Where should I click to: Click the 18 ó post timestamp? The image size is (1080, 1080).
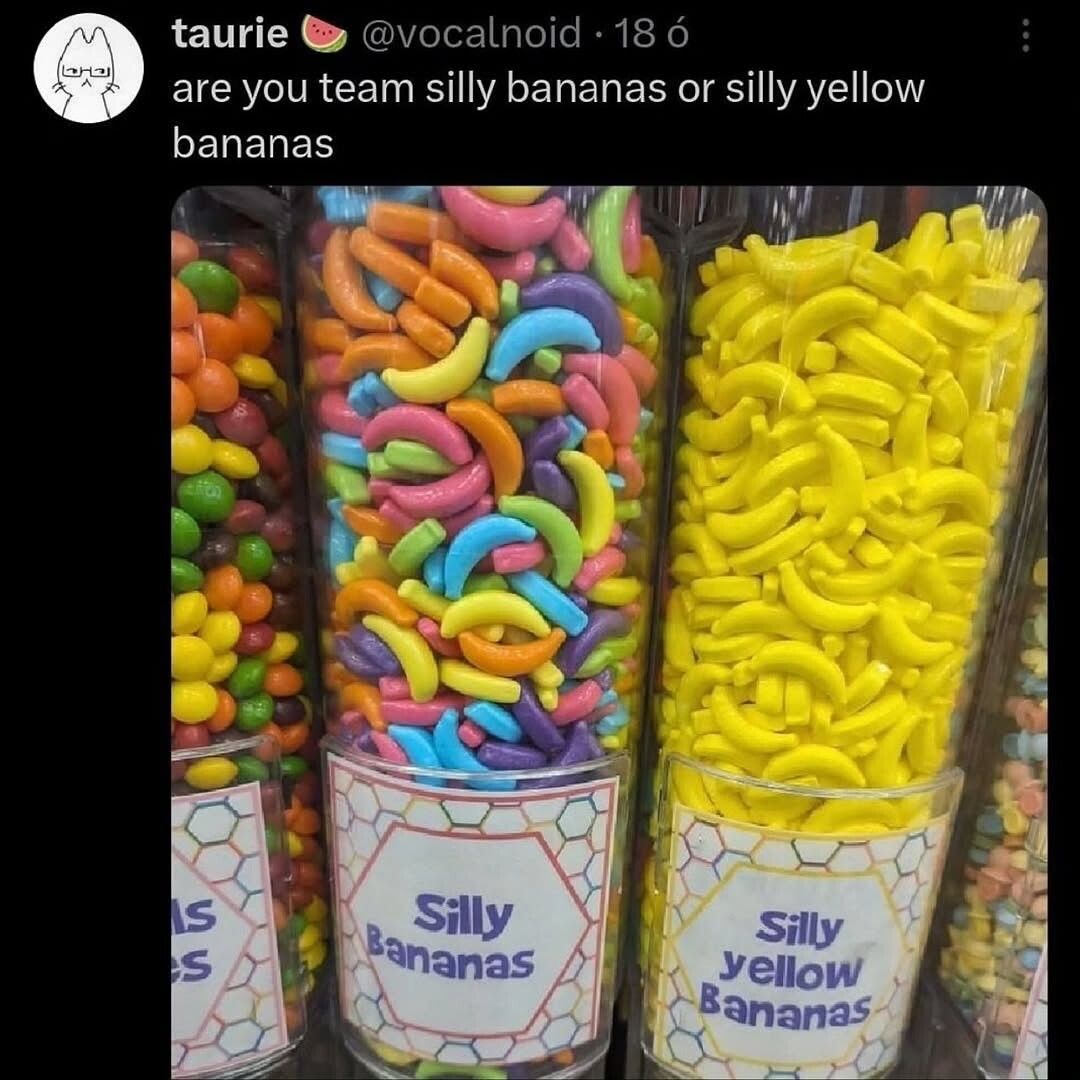point(651,34)
